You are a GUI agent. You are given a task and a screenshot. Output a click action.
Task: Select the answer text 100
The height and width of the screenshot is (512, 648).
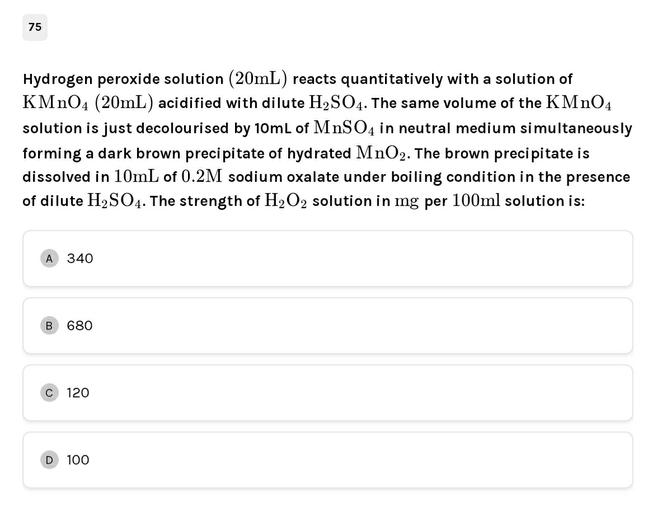78,459
